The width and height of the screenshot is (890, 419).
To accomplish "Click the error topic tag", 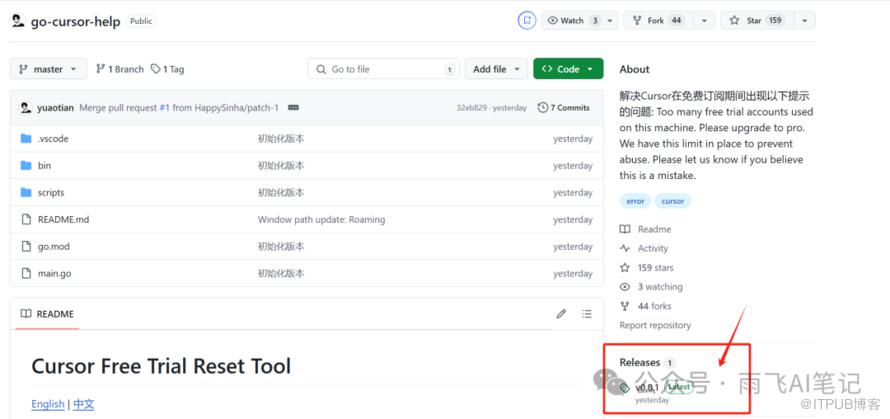I will pos(635,201).
